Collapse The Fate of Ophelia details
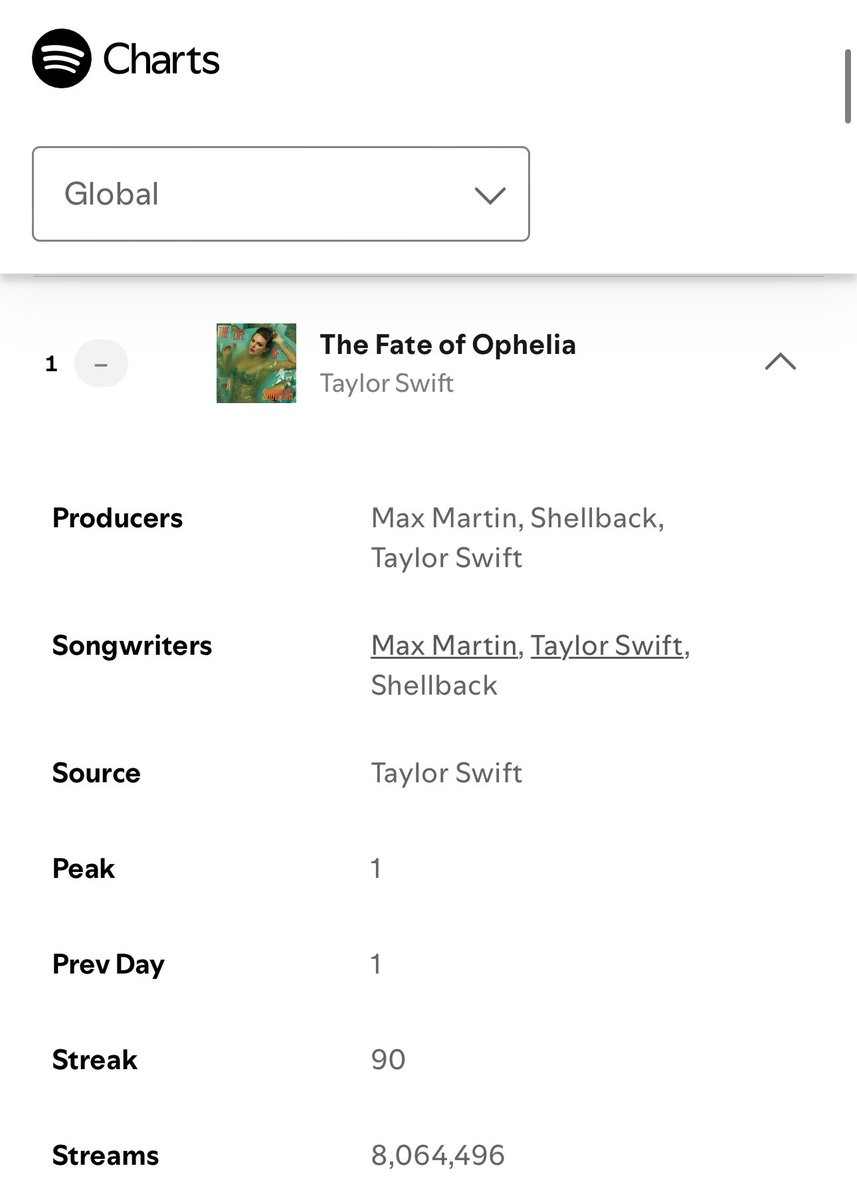This screenshot has height=1200, width=857. [780, 362]
